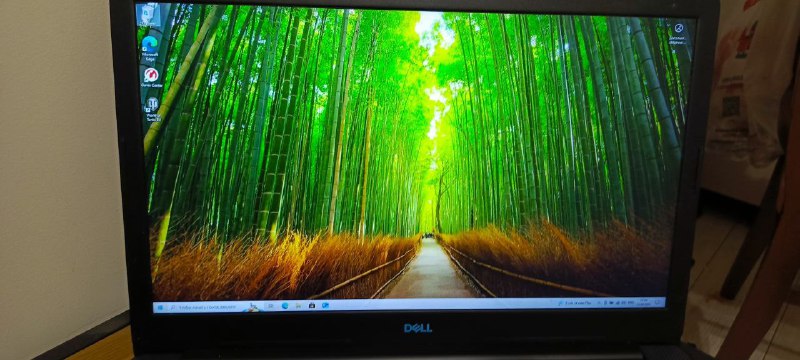Open the Recycle Bin desktop icon
Screen dimensions: 800x360
pyautogui.click(x=149, y=14)
